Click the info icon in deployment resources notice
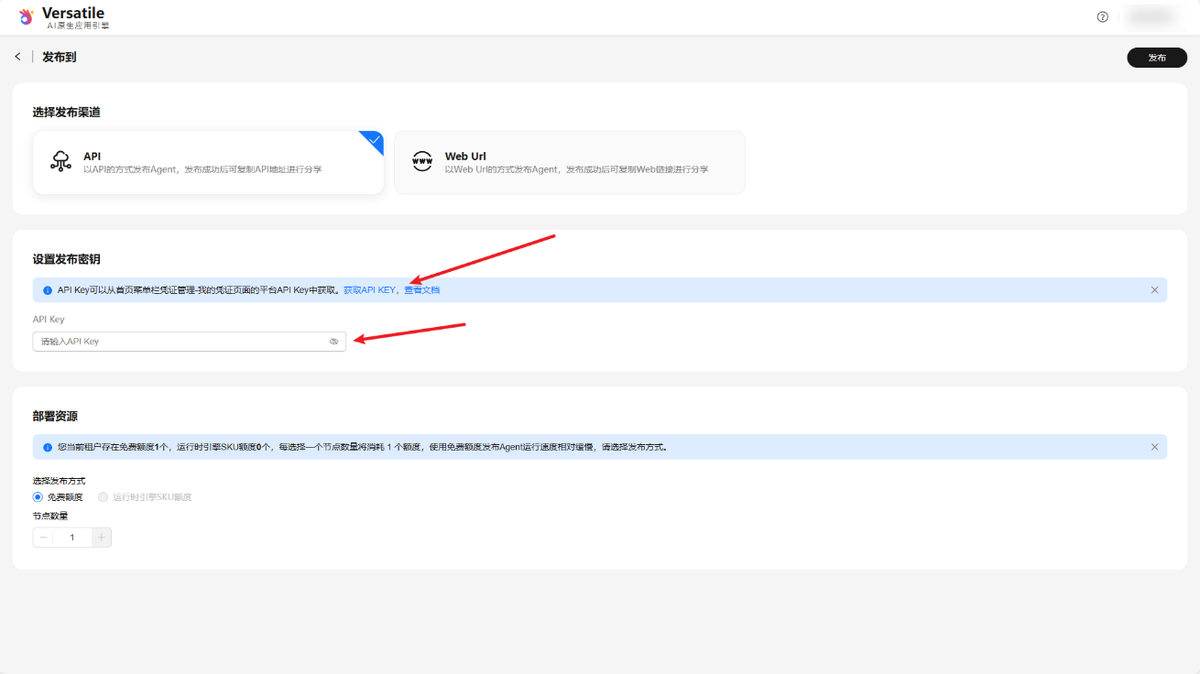This screenshot has width=1200, height=674. [47, 447]
